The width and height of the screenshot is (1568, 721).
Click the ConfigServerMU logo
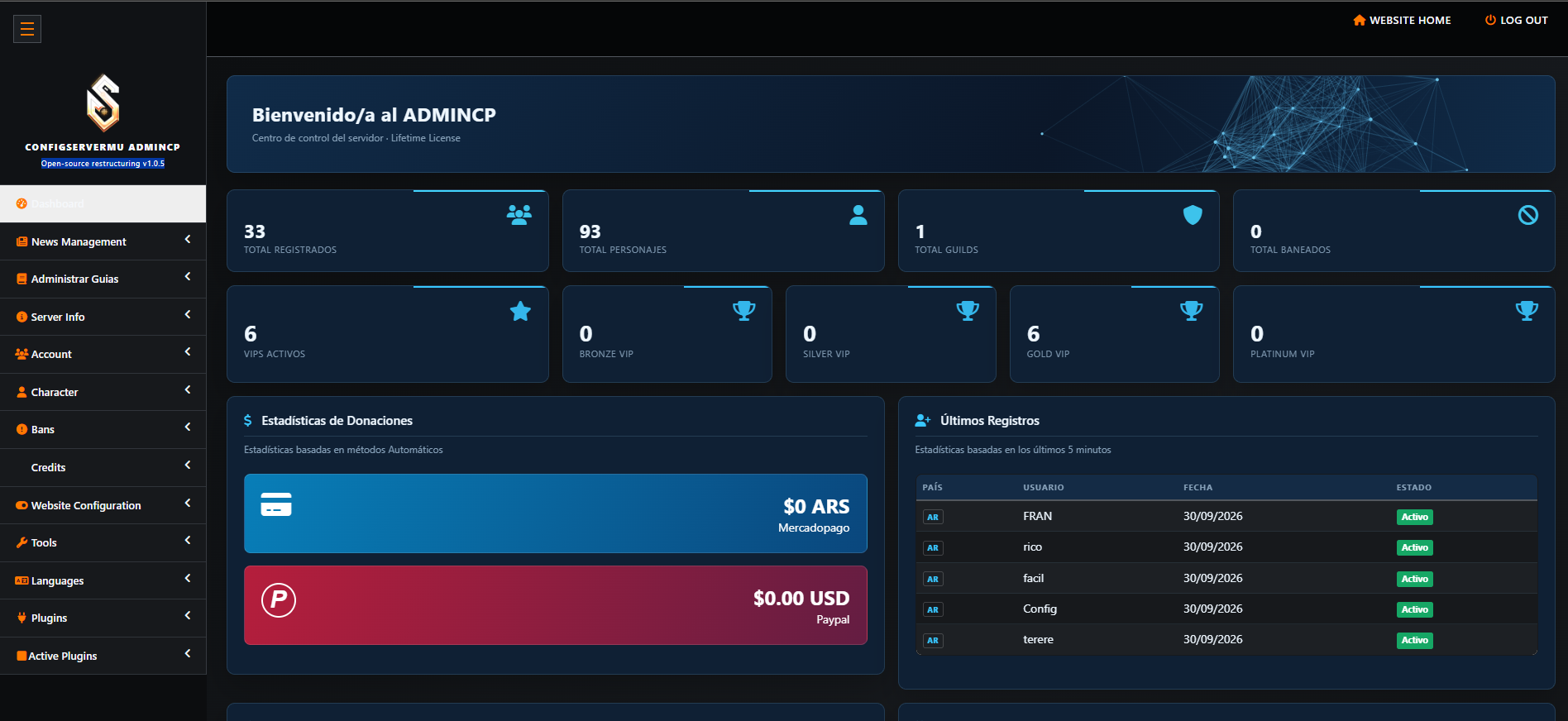[x=103, y=103]
